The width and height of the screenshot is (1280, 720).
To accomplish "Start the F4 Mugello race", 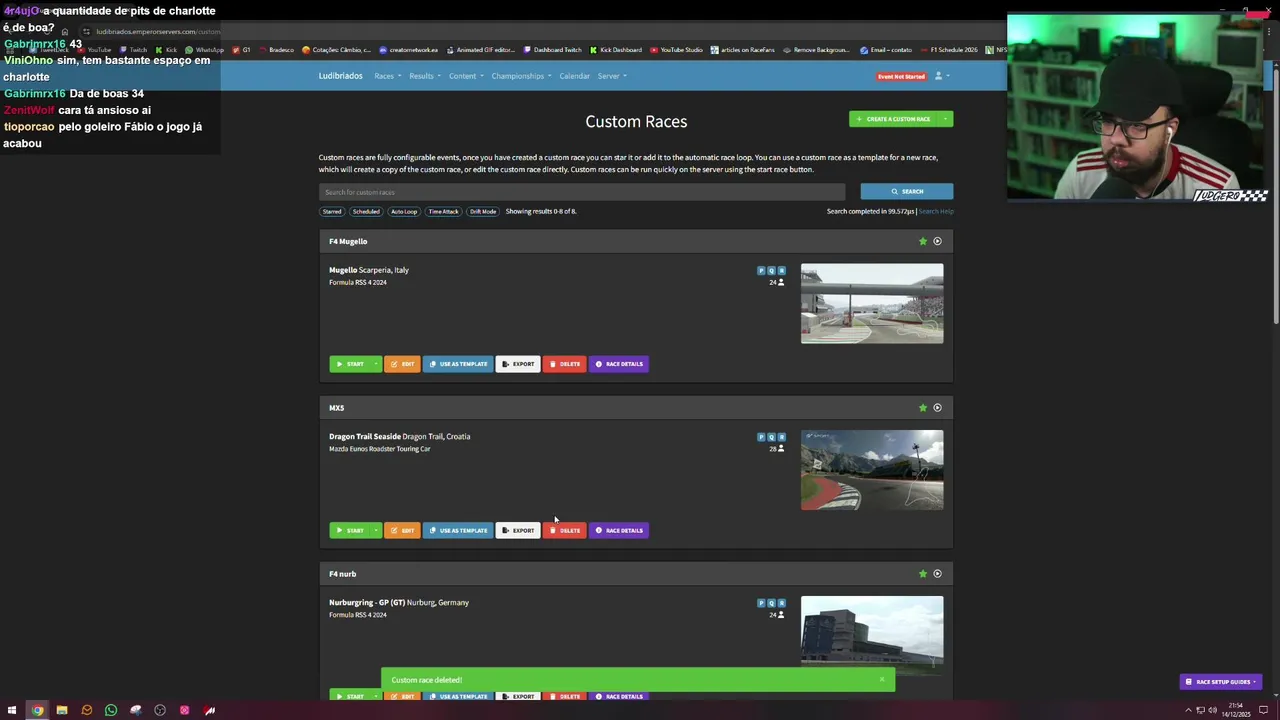I will tap(350, 364).
